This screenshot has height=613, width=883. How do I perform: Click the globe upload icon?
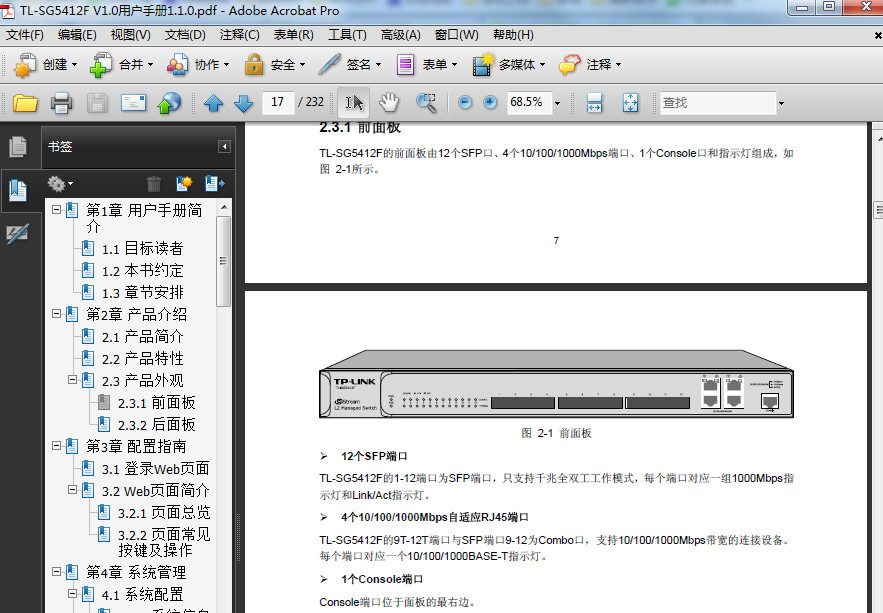170,103
